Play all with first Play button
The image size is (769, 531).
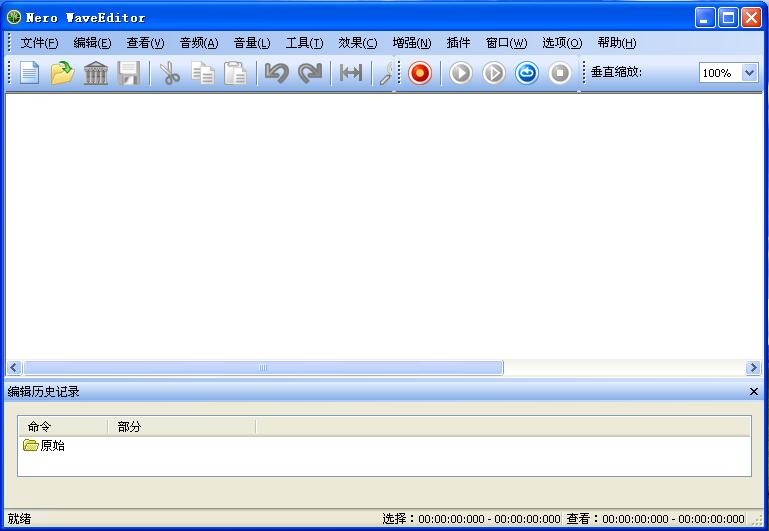tap(461, 73)
